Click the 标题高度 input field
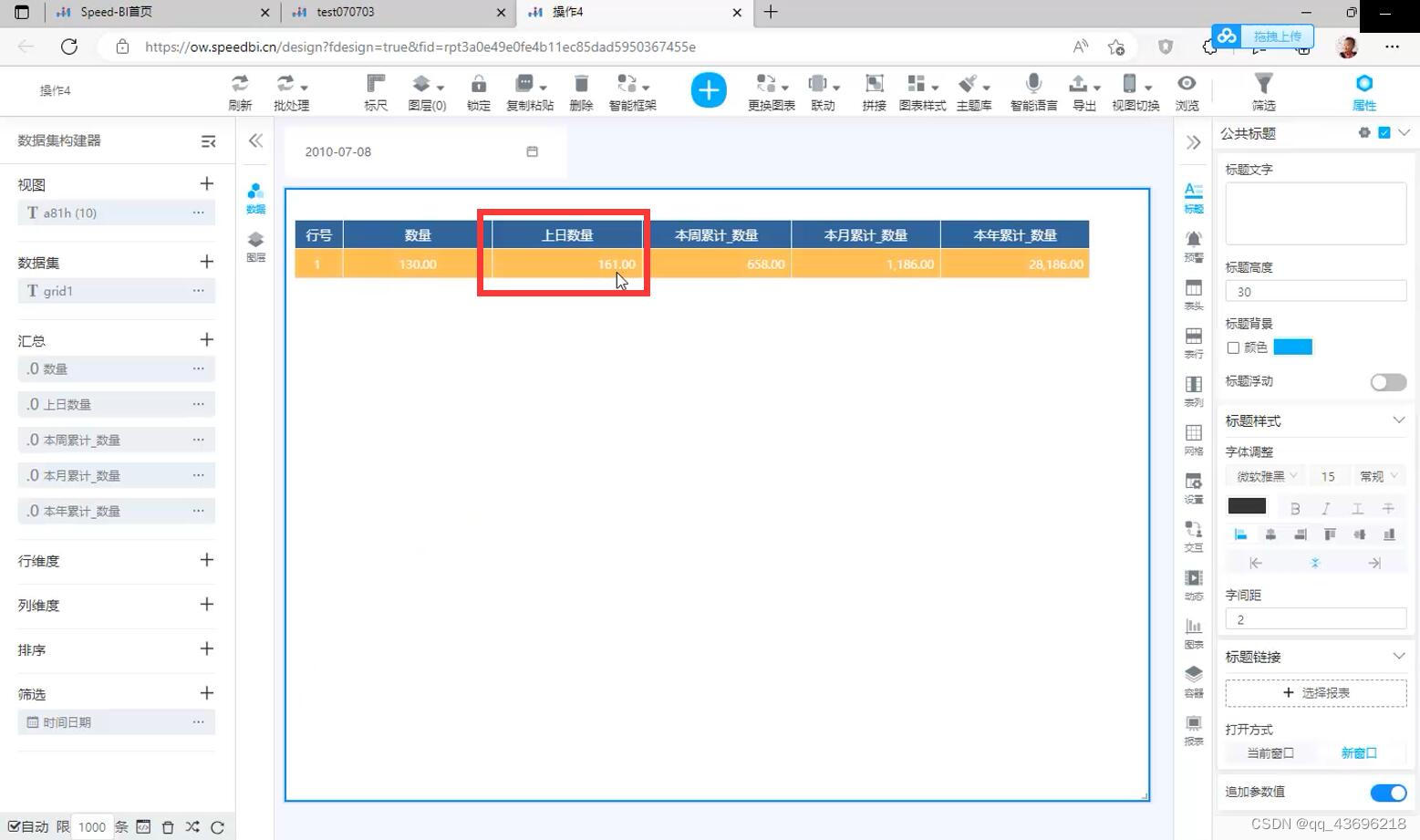This screenshot has height=840, width=1420. click(x=1315, y=292)
